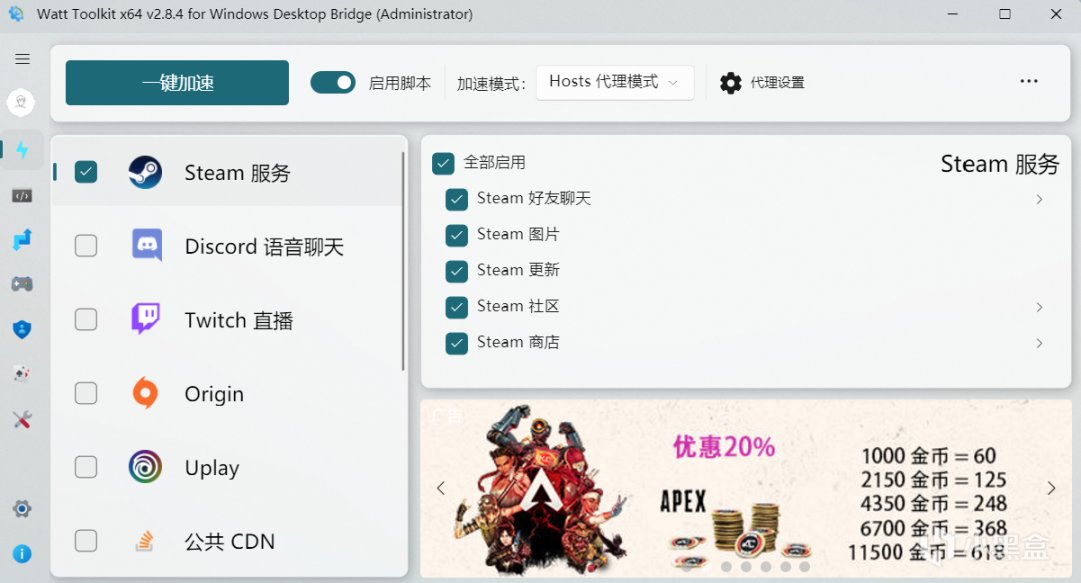Open 代理设置 gear settings
The width and height of the screenshot is (1081, 583).
pyautogui.click(x=731, y=83)
